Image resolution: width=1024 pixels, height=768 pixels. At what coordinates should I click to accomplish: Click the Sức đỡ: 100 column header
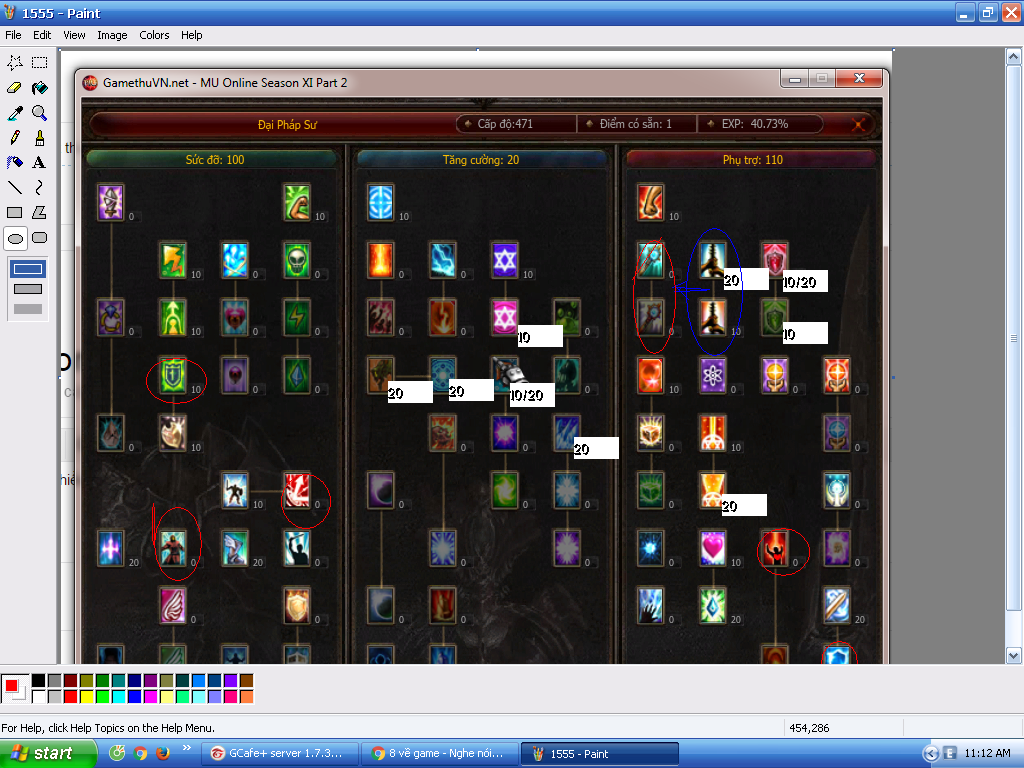click(214, 160)
